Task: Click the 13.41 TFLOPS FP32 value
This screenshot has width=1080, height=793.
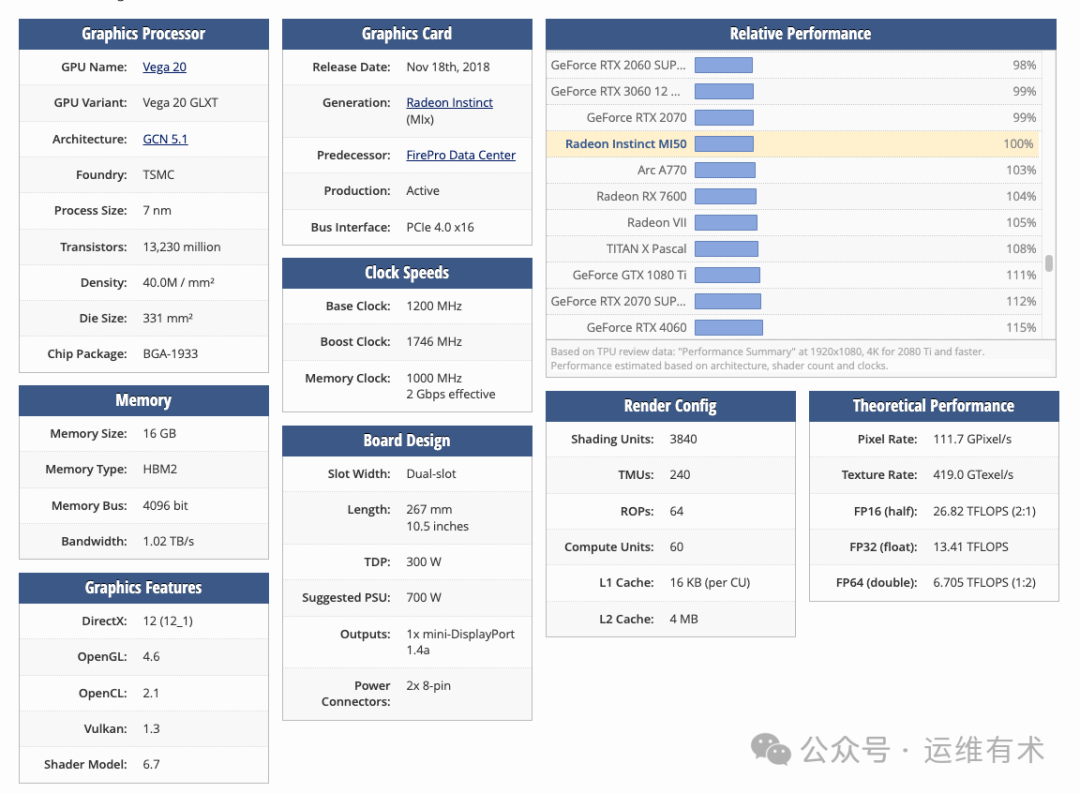Action: 970,546
